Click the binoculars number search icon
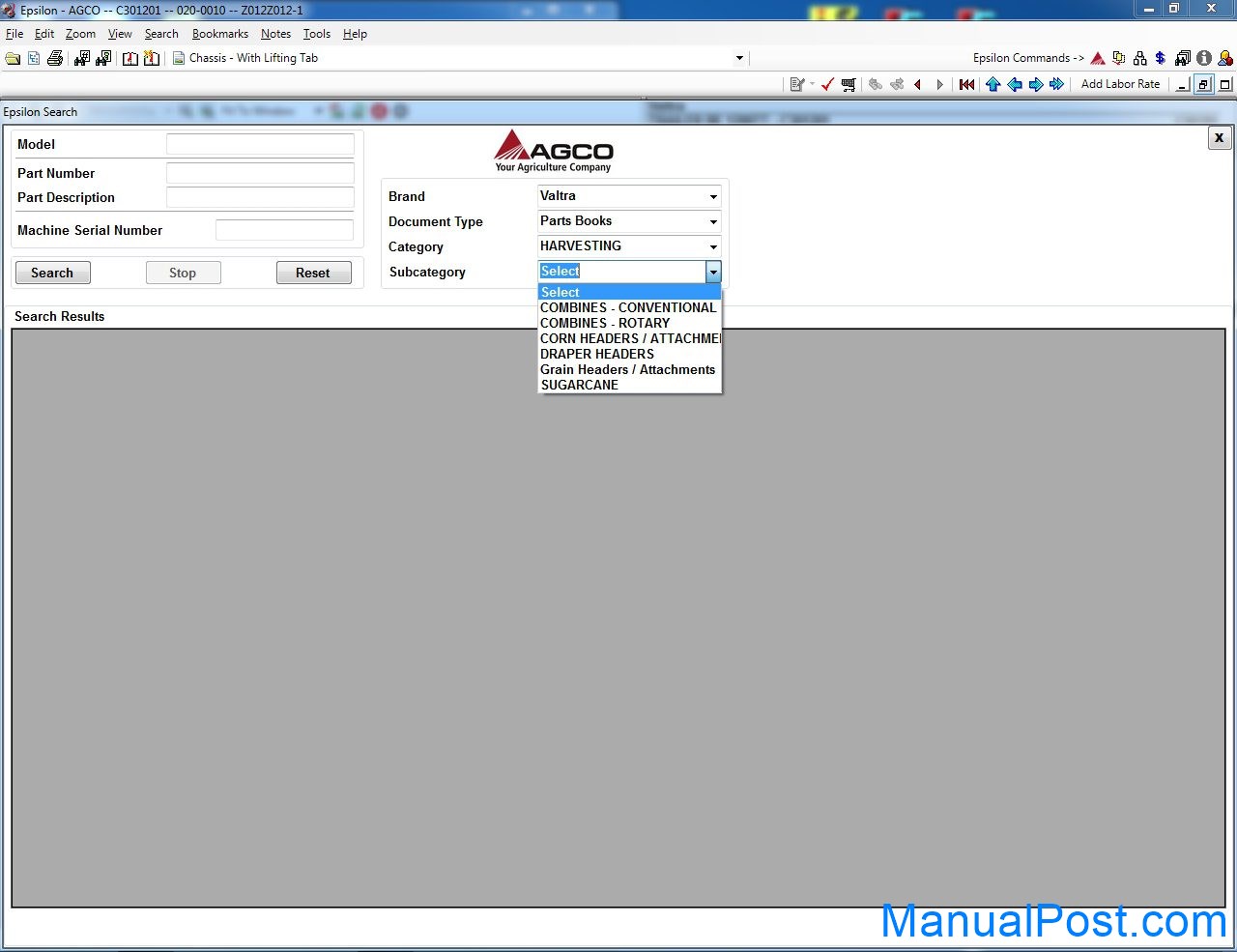Viewport: 1237px width, 952px height. point(82,58)
